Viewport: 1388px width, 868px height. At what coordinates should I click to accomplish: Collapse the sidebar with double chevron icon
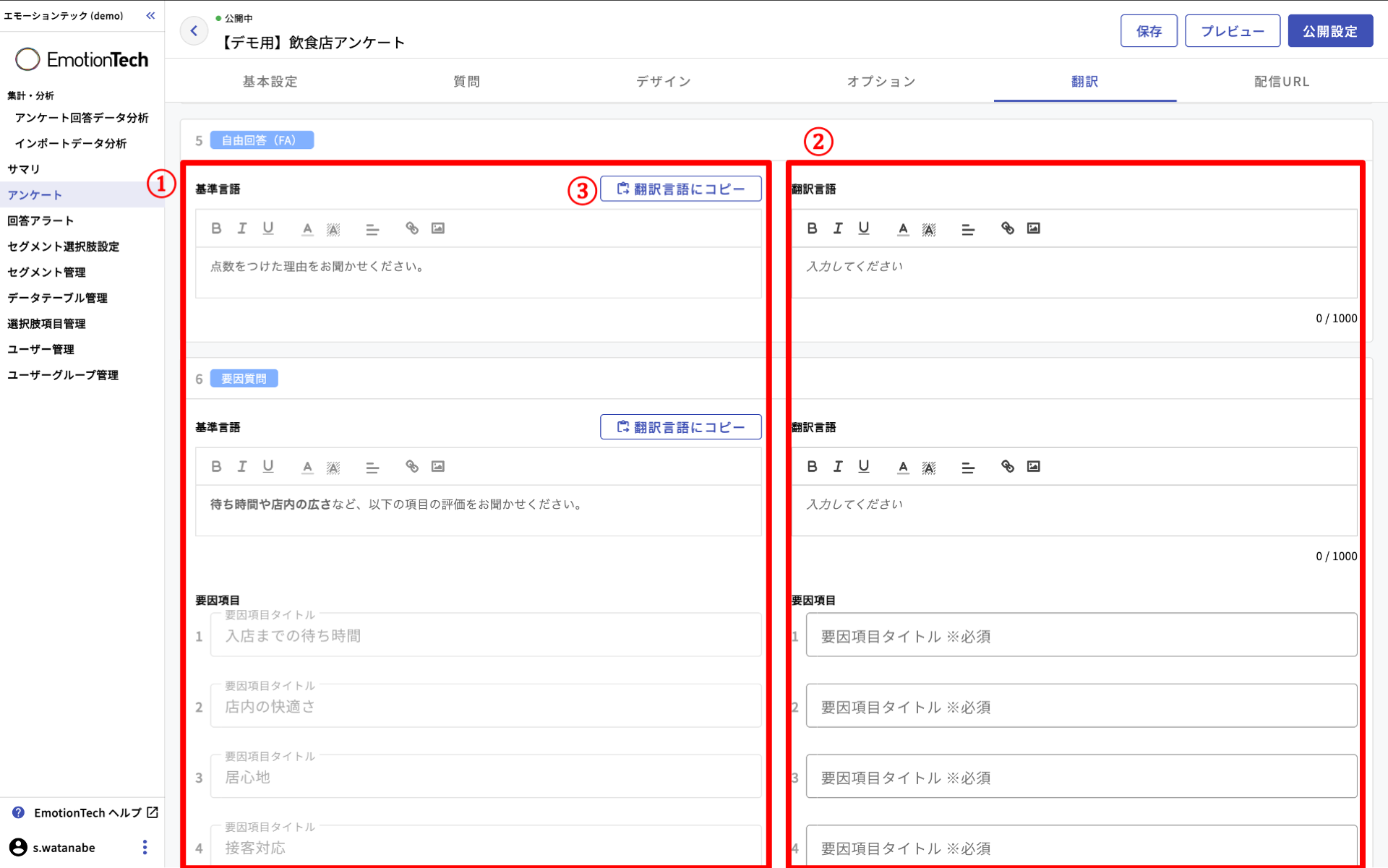click(x=150, y=15)
